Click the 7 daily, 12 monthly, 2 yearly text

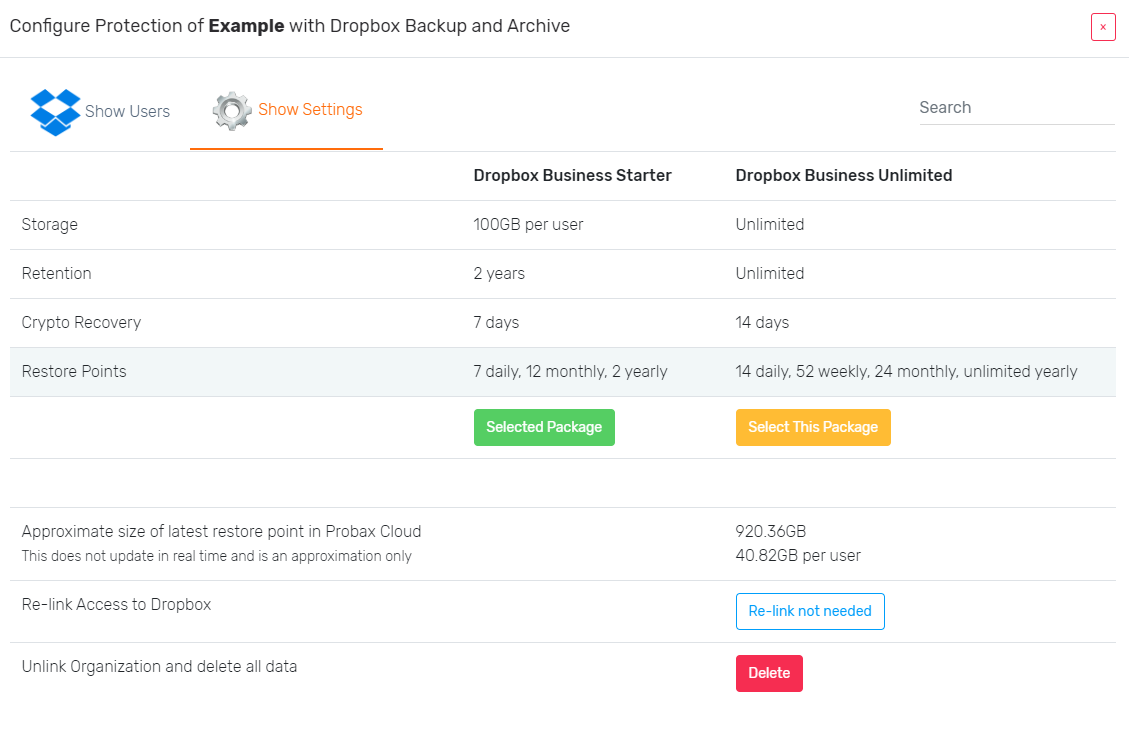coord(570,371)
